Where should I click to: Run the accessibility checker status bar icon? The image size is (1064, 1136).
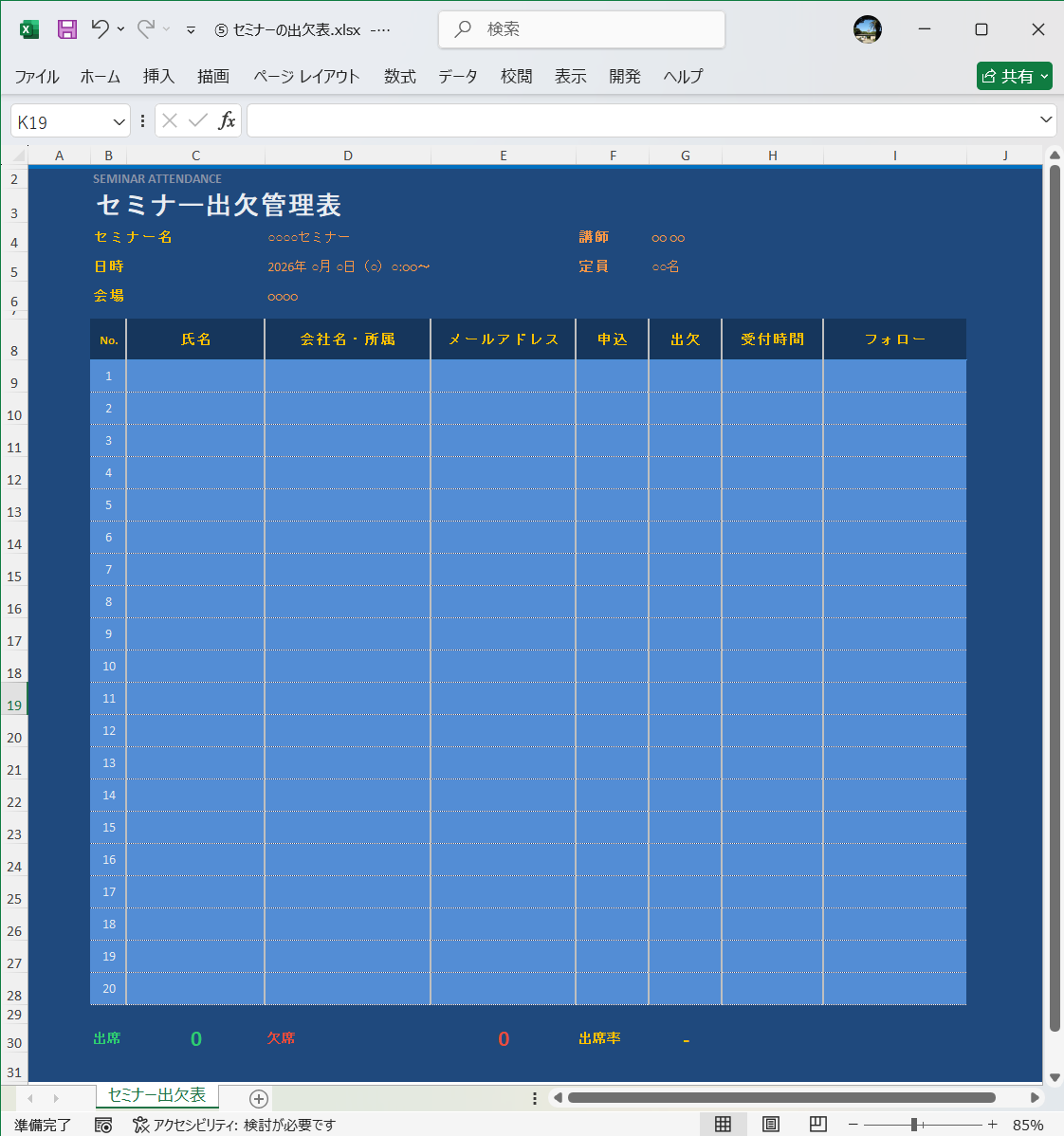pos(141,1125)
